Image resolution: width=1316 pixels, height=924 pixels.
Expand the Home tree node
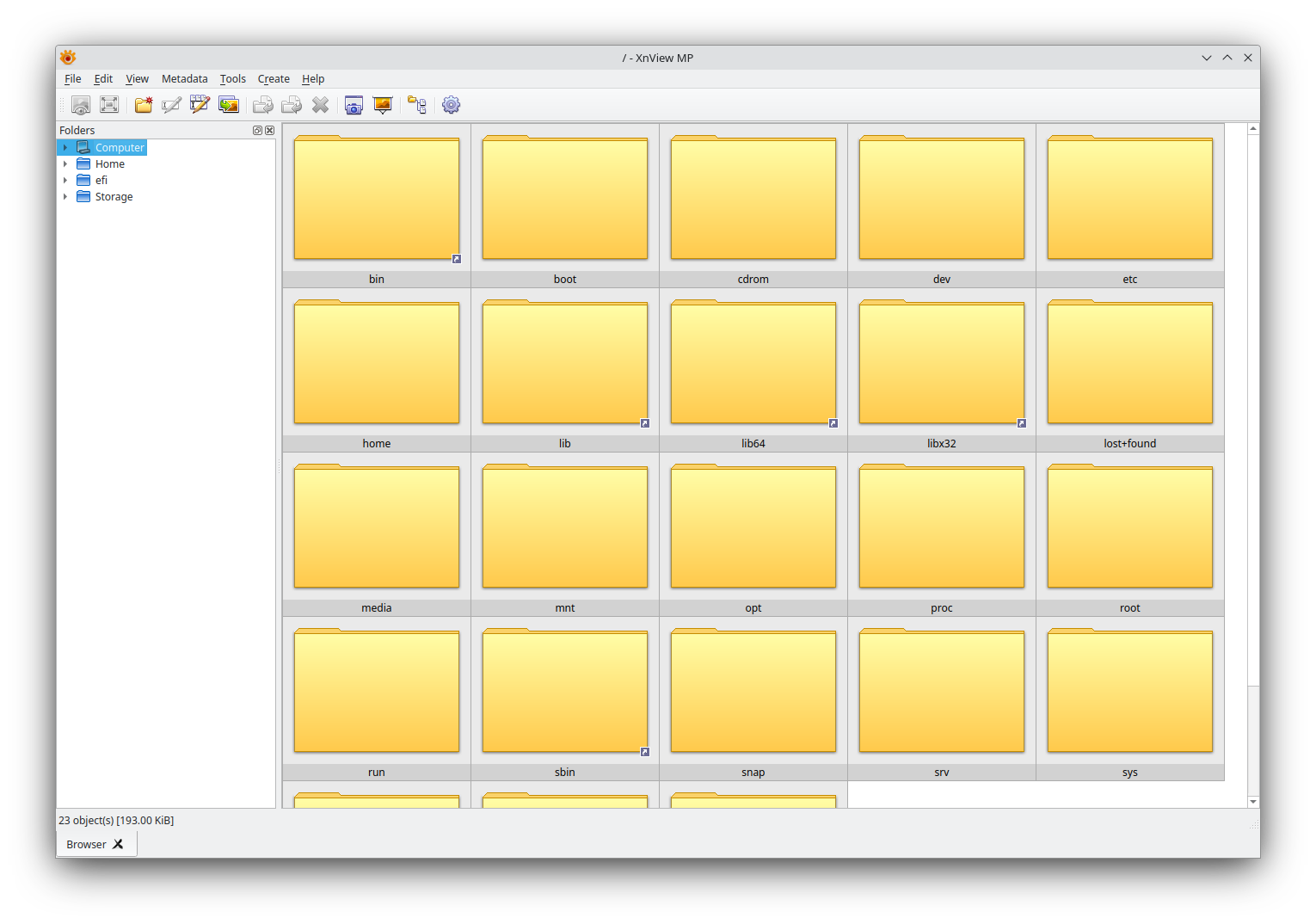[x=65, y=164]
